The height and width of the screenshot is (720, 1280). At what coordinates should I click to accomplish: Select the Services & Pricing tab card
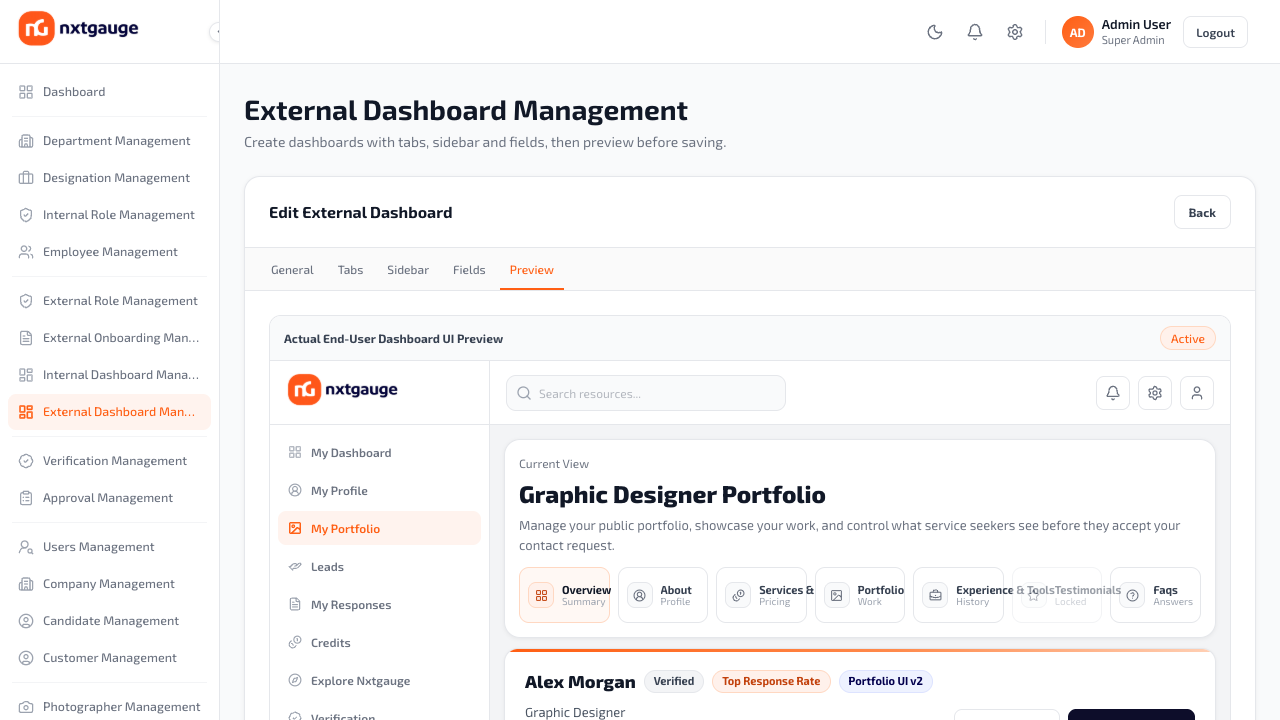click(x=762, y=595)
